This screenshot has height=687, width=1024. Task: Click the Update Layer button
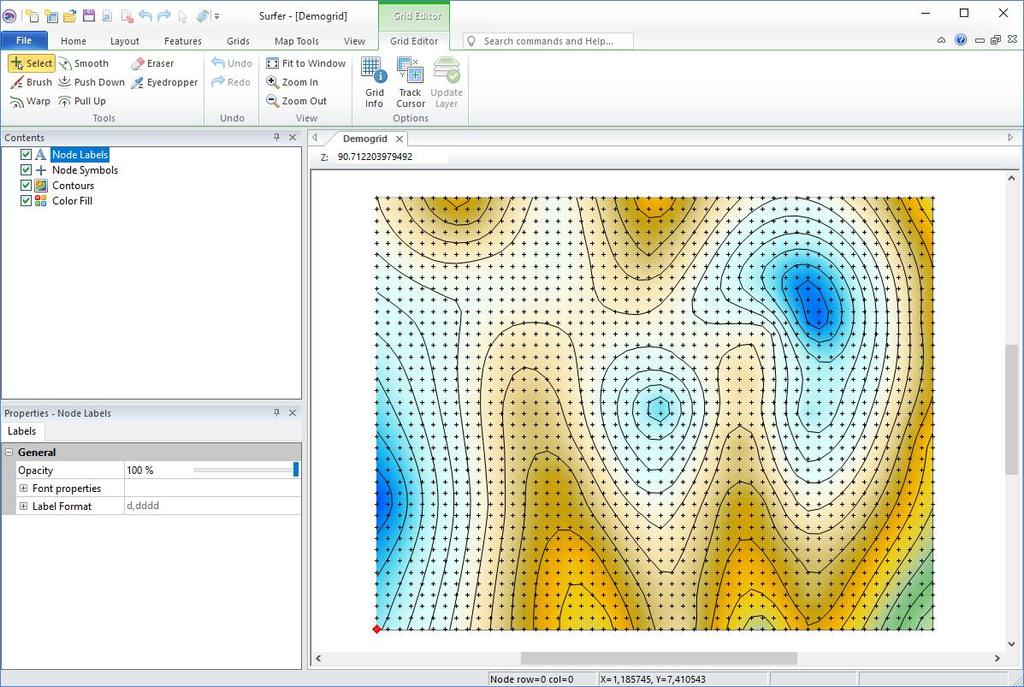(447, 82)
